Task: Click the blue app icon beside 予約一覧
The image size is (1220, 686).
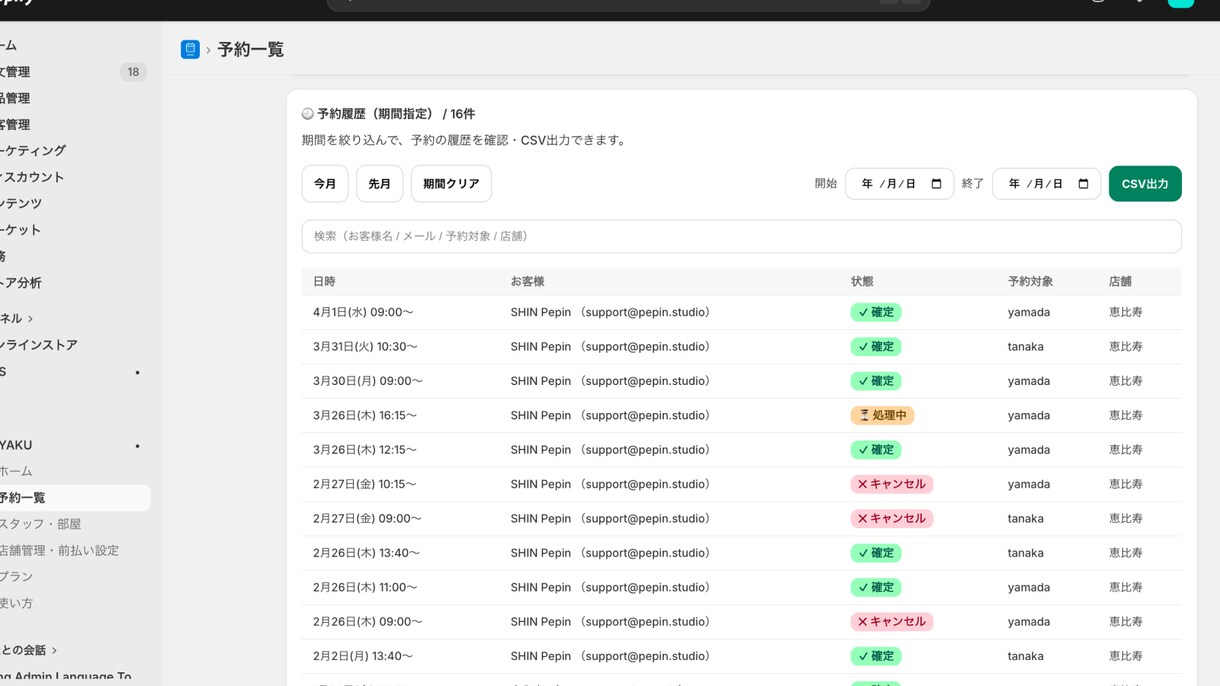Action: click(190, 49)
